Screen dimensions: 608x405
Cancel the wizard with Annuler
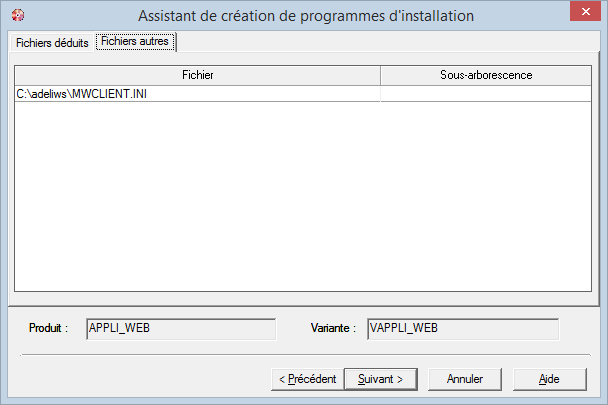click(x=465, y=379)
